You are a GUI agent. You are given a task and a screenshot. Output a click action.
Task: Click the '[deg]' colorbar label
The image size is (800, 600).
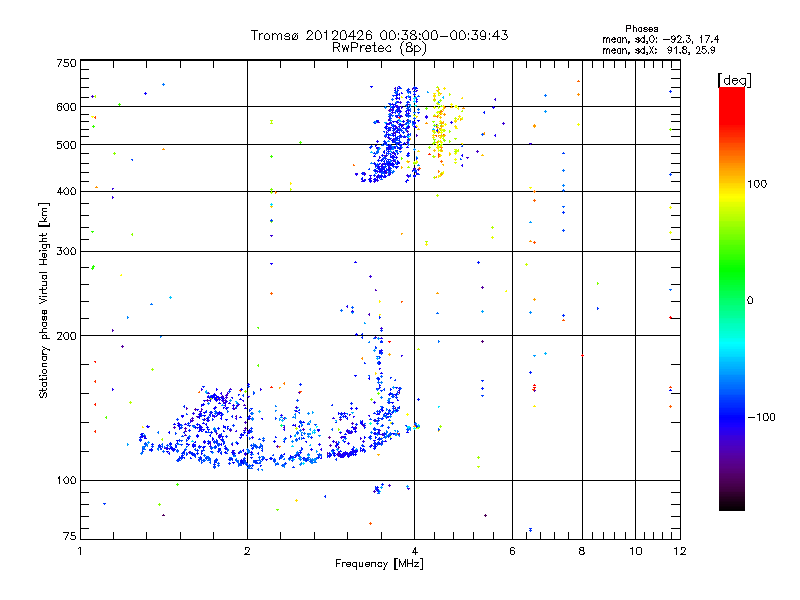pos(734,80)
